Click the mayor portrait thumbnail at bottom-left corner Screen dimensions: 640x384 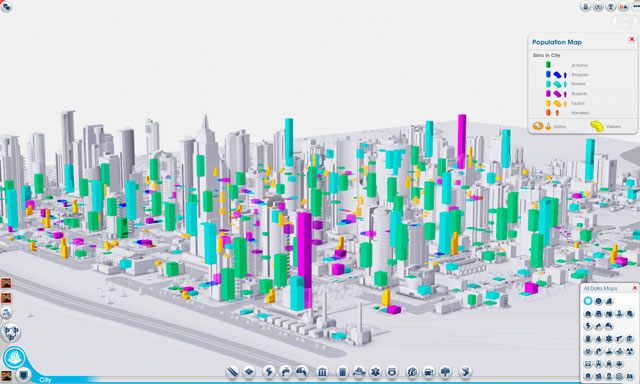click(x=6, y=376)
